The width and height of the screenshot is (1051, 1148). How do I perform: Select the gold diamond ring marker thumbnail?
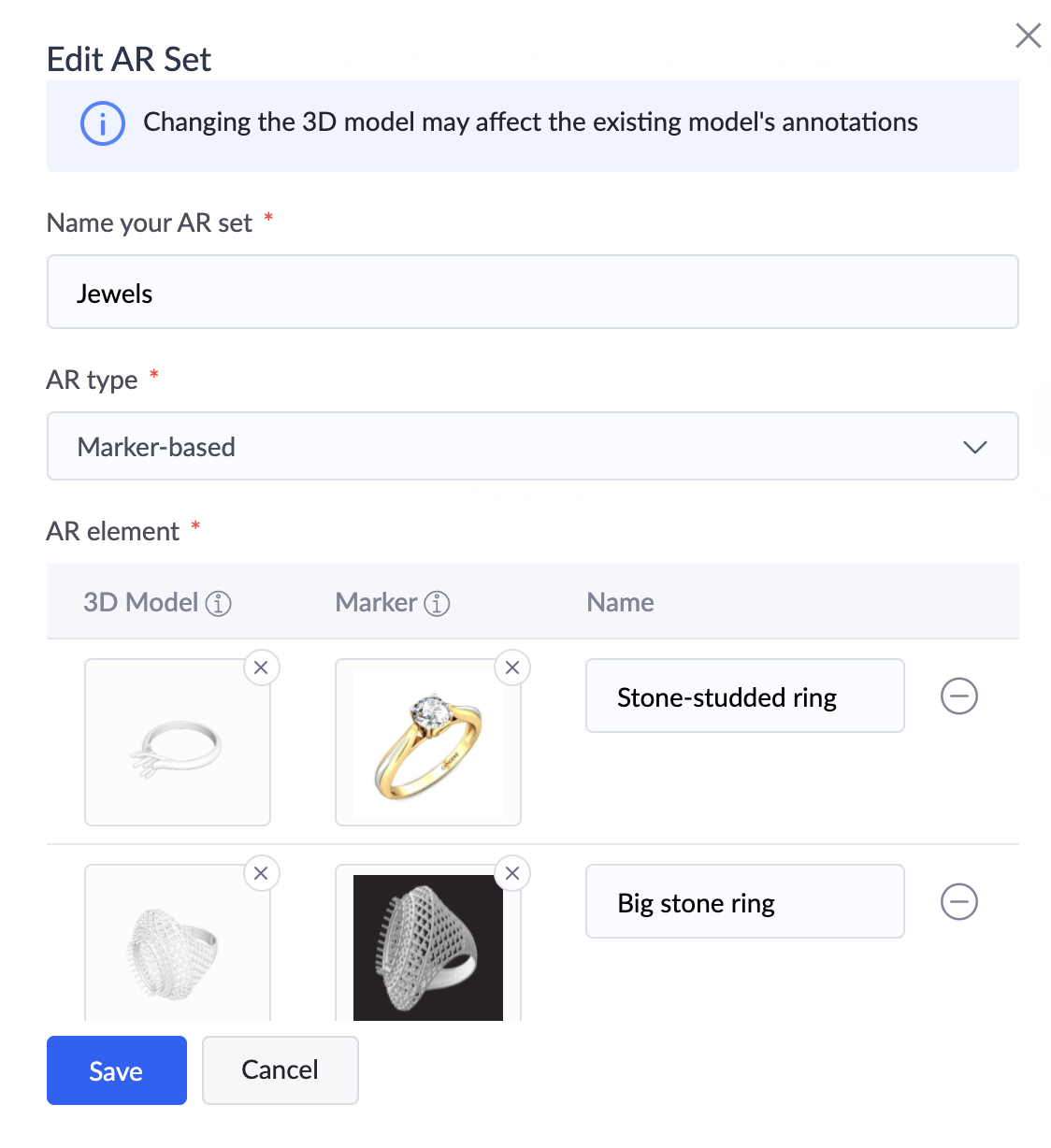point(428,742)
